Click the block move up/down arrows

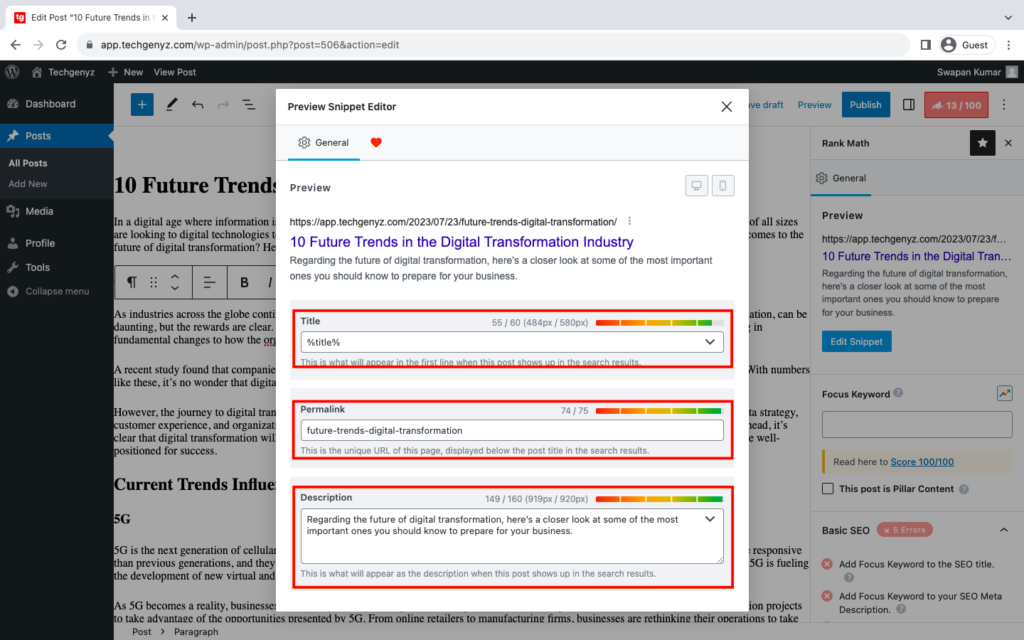point(175,282)
